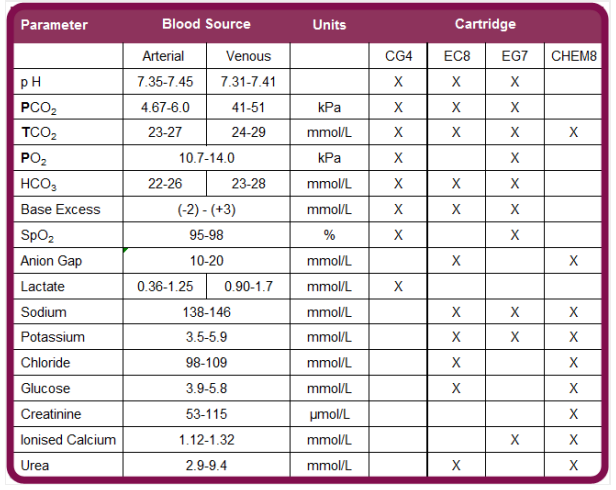
Task: Click the Blood Source column header
Action: tap(206, 24)
